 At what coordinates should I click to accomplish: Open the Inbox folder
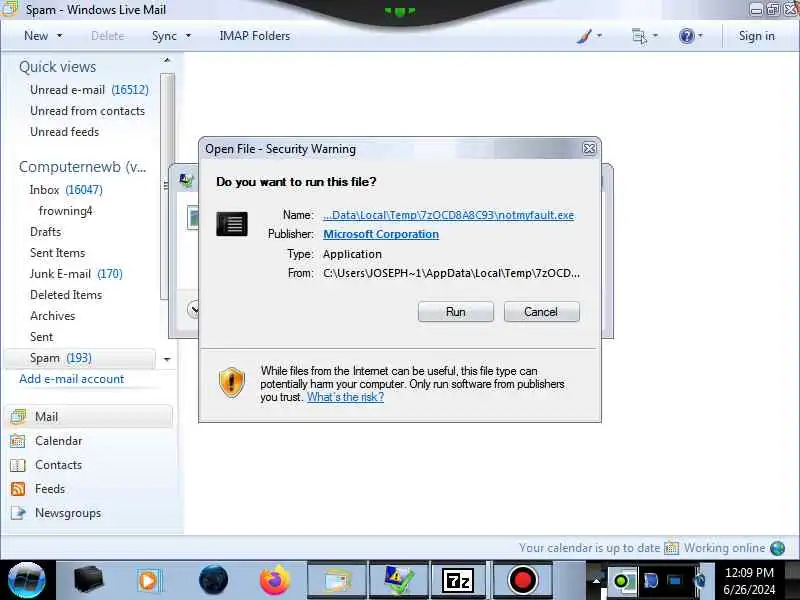[x=66, y=190]
